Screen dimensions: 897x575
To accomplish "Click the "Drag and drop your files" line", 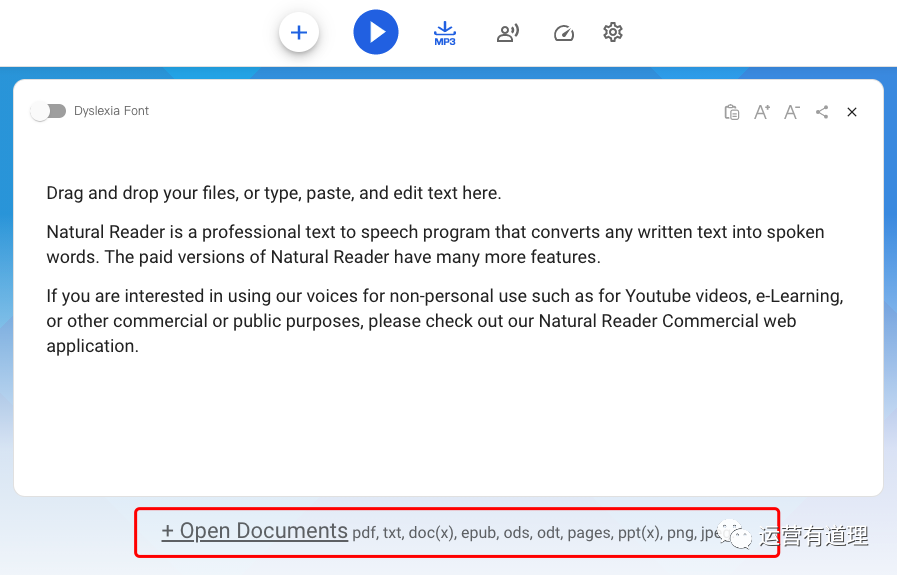I will 274,193.
